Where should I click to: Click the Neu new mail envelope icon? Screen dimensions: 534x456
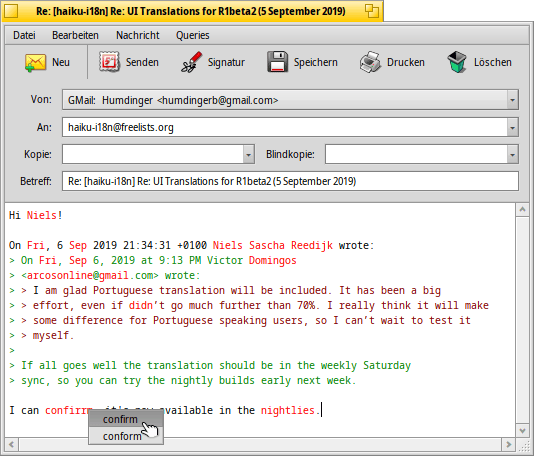35,62
